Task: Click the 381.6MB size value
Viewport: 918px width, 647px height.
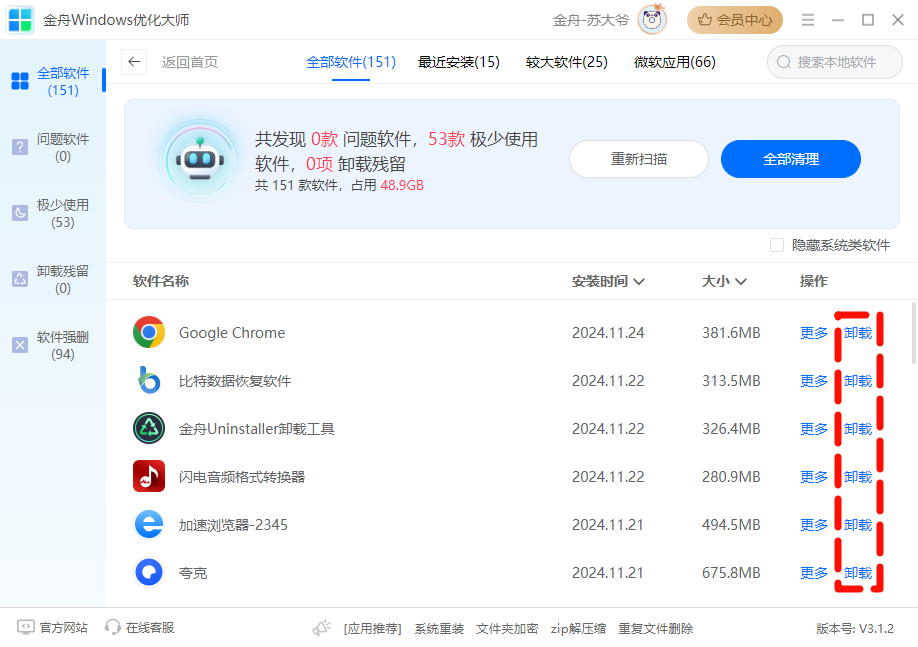Action: click(731, 333)
